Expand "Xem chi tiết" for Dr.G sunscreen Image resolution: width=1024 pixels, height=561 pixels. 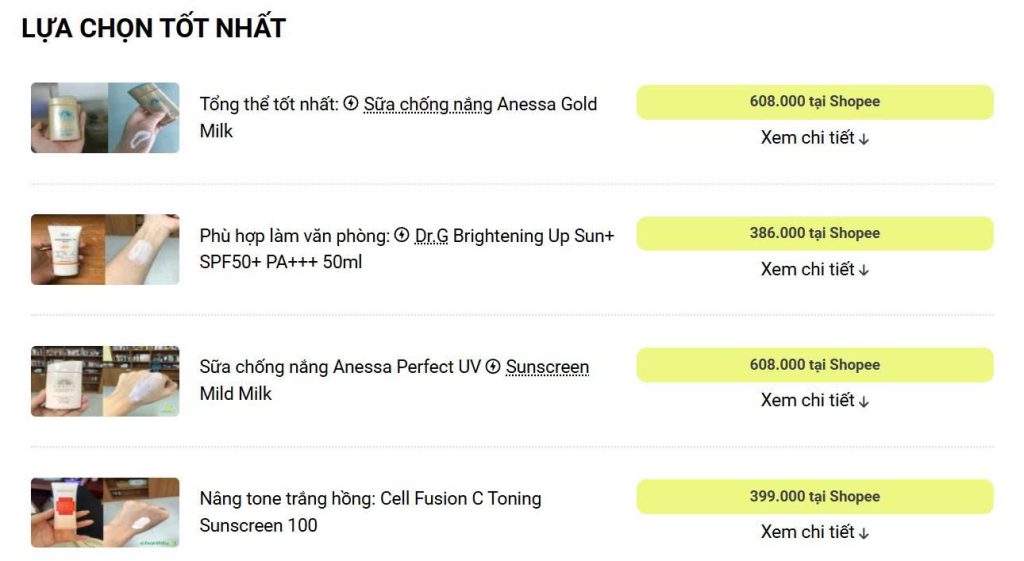tap(815, 269)
